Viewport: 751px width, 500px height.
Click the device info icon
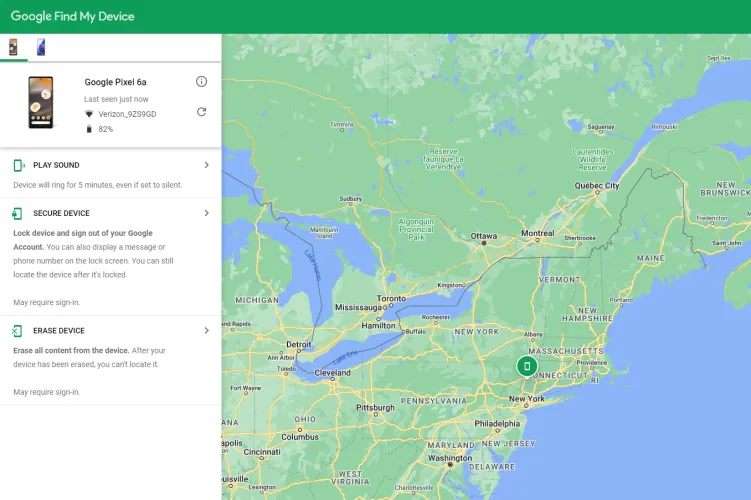(201, 81)
